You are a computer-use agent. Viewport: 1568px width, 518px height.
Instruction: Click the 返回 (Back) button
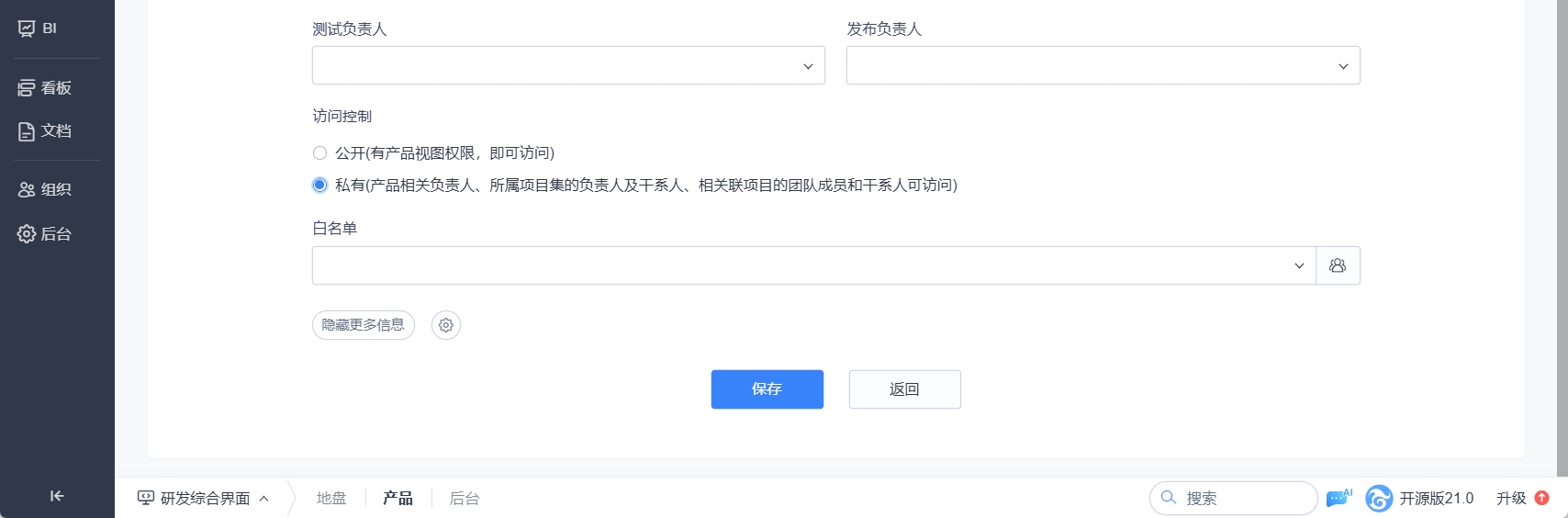(904, 389)
